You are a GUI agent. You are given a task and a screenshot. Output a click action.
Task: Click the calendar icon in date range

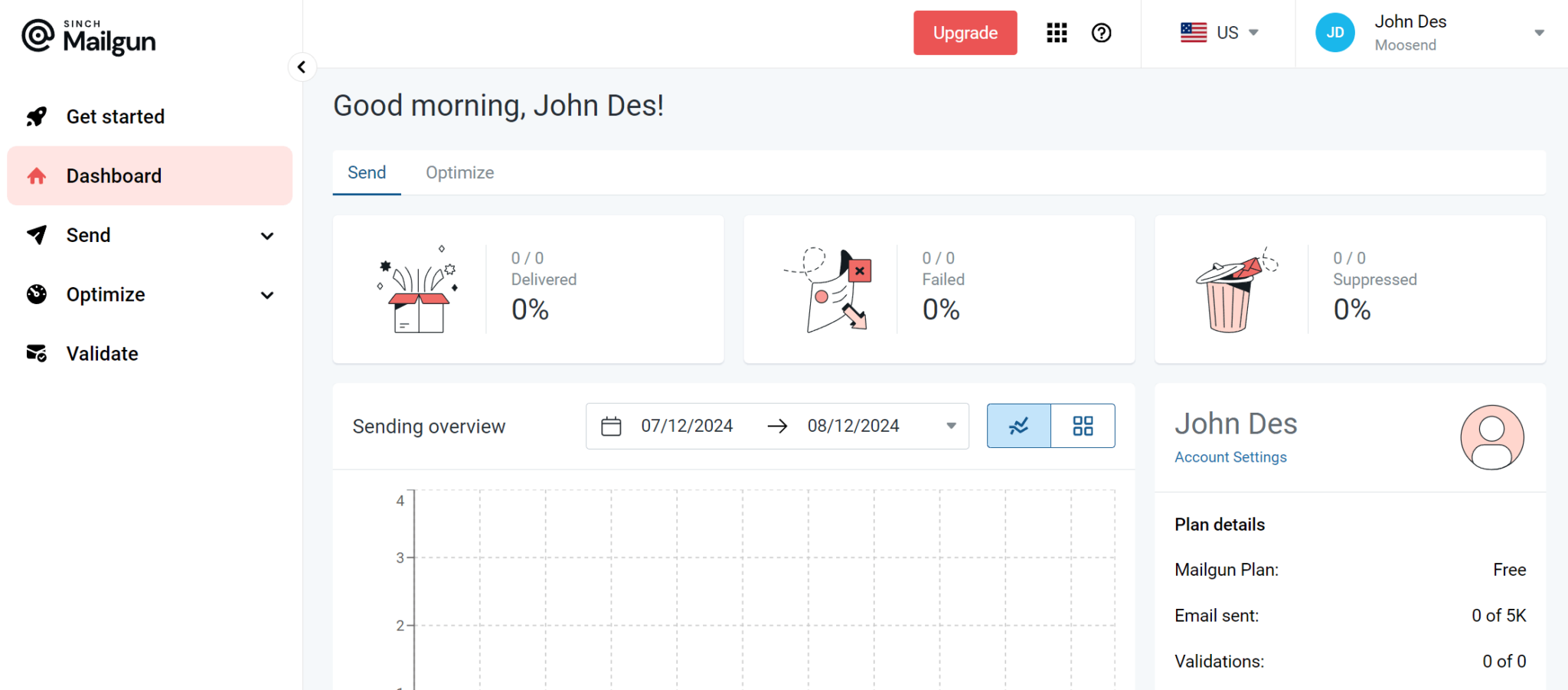pyautogui.click(x=611, y=426)
